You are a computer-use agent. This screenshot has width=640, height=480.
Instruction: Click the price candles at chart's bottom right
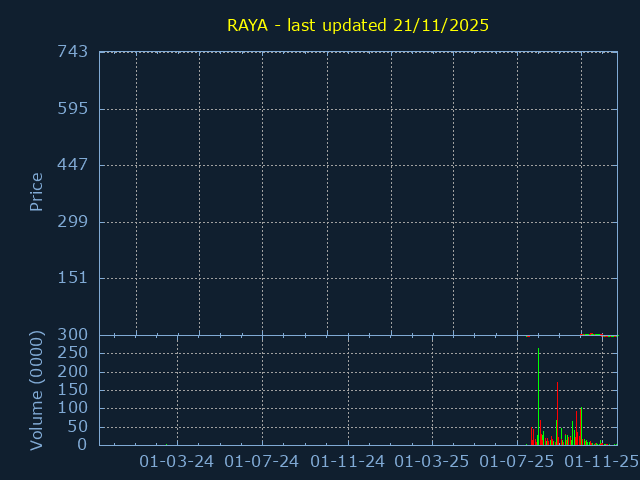pos(598,335)
